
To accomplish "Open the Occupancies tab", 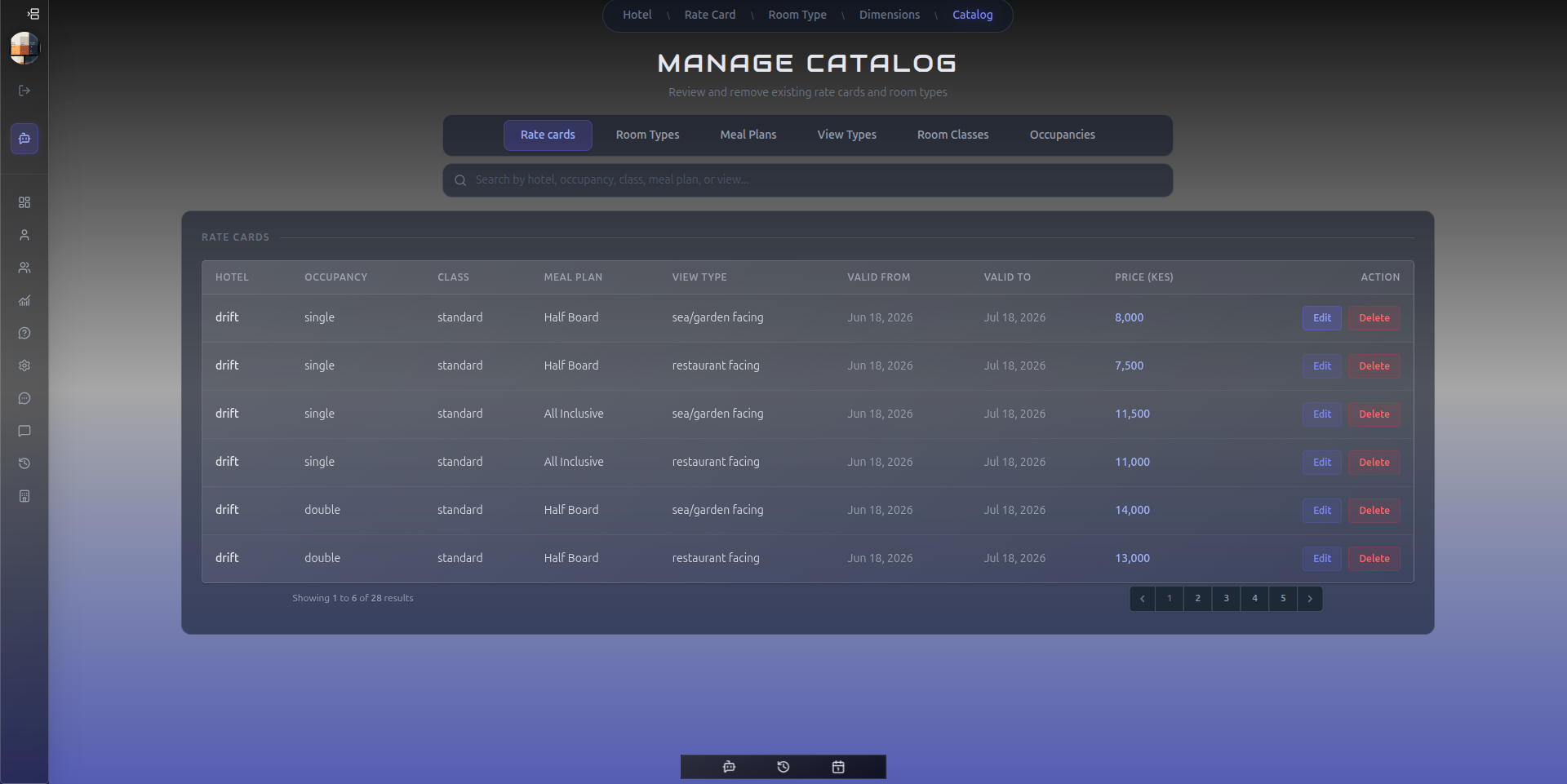I will (1062, 135).
